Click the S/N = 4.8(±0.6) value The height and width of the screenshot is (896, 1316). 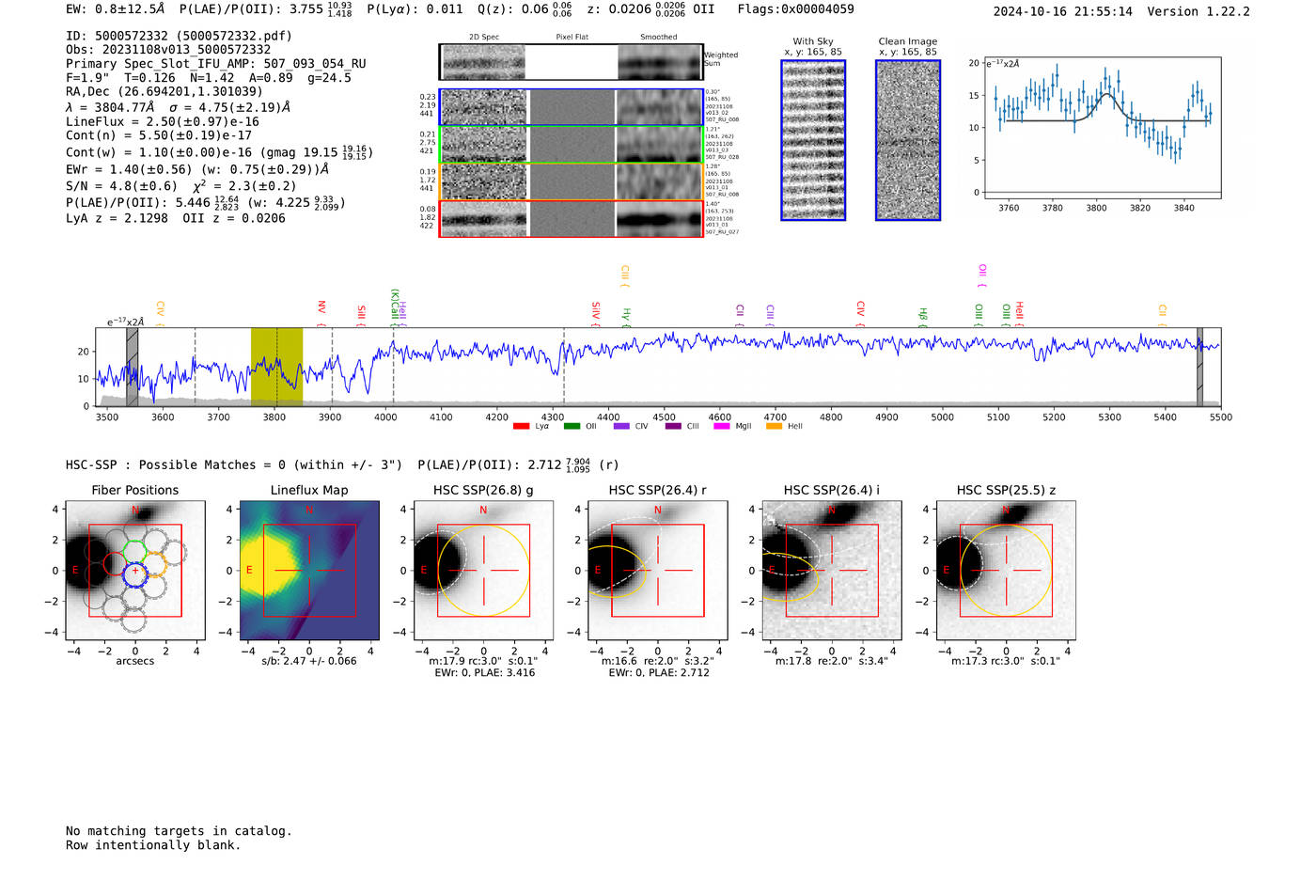coord(121,186)
